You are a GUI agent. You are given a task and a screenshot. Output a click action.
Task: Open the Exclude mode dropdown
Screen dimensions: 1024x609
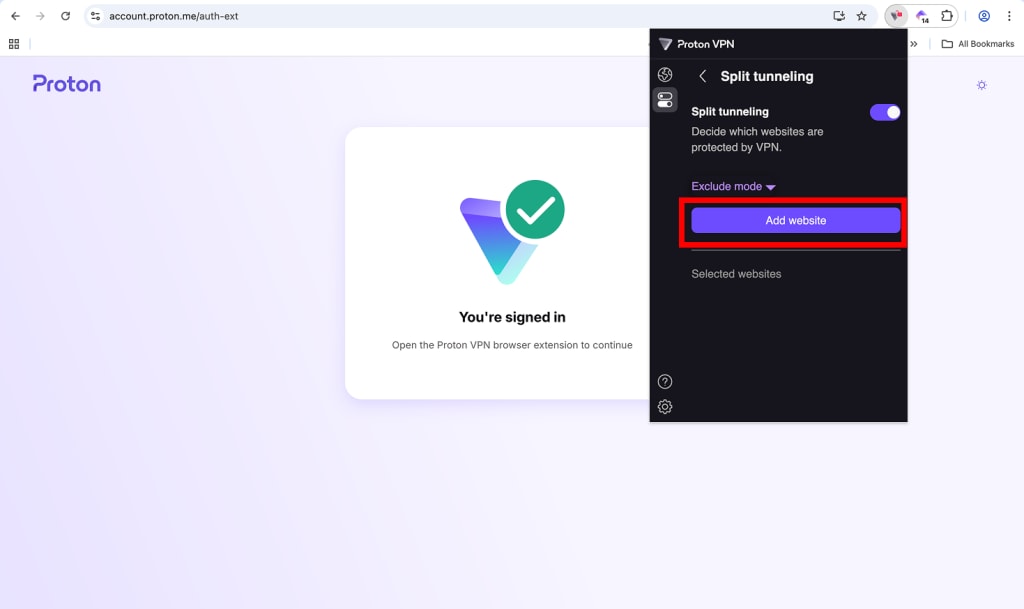[x=733, y=187]
